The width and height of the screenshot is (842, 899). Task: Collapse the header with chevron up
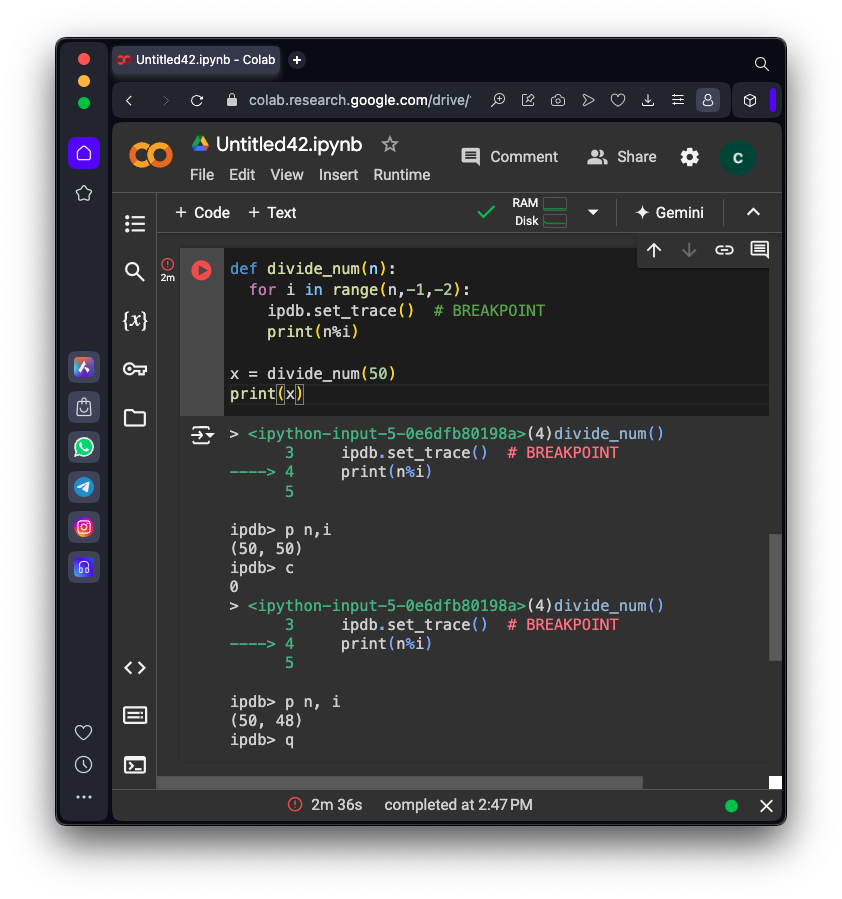point(754,212)
